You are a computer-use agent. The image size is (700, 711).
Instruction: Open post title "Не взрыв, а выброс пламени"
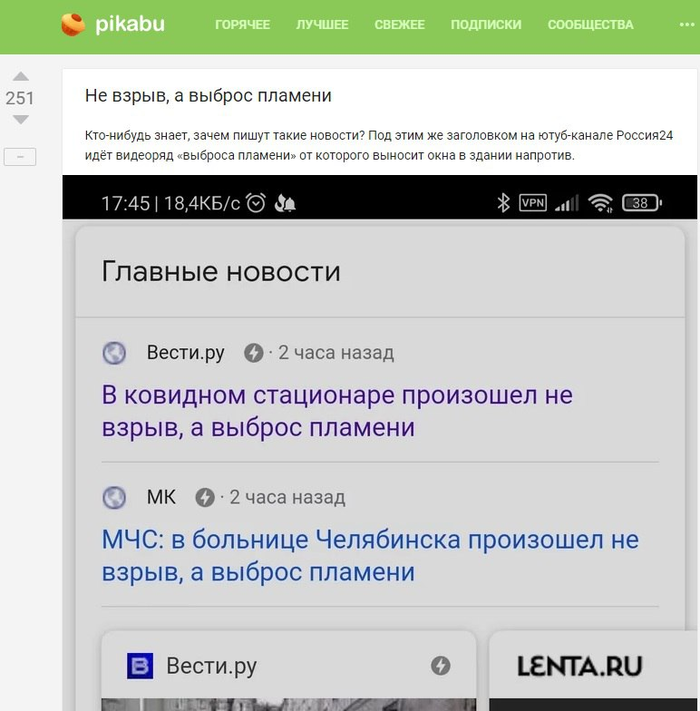click(x=208, y=96)
